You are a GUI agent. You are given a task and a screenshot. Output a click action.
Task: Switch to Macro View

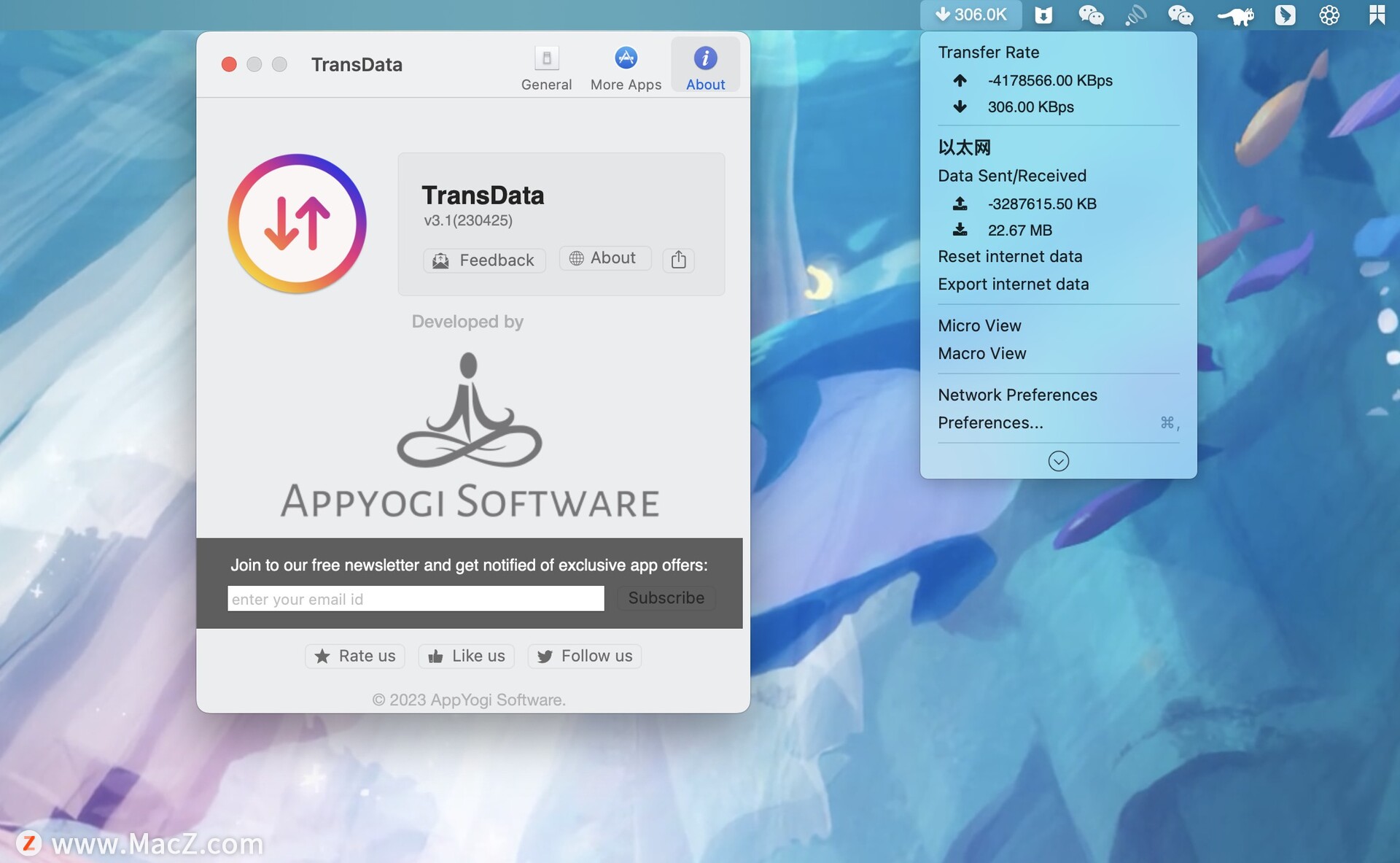(981, 354)
